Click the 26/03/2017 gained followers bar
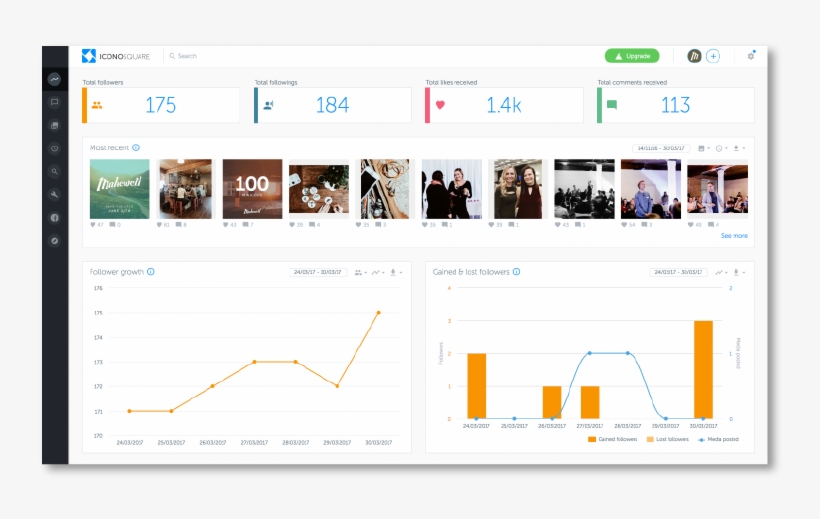Viewport: 820px width, 519px height. (552, 402)
